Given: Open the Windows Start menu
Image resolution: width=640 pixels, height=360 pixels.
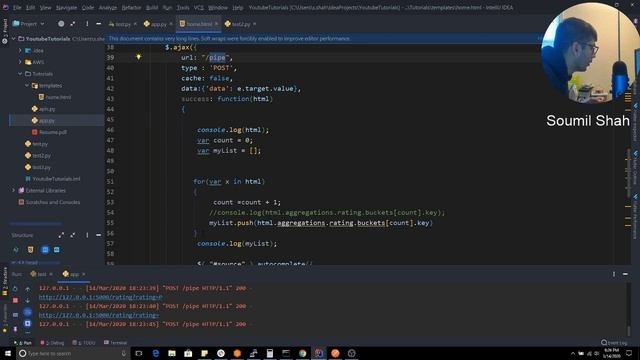Looking at the screenshot, I should click(x=8, y=353).
